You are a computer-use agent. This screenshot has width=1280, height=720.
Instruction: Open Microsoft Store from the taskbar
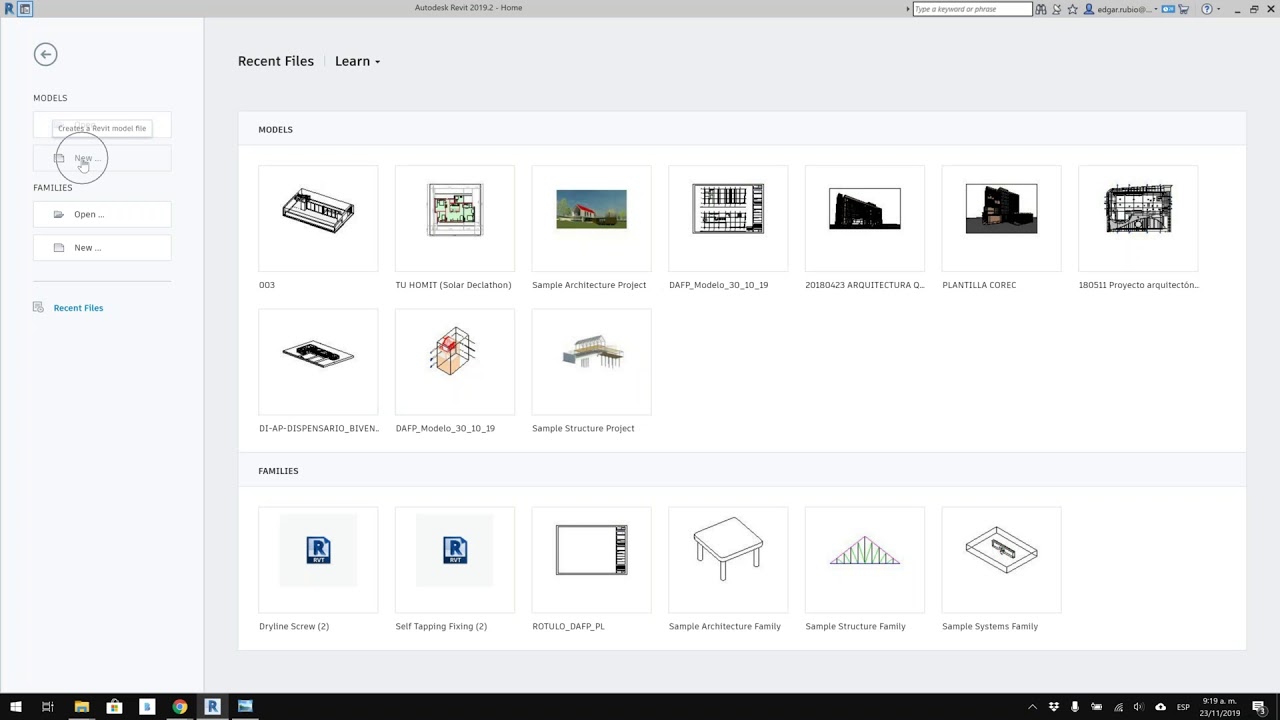(114, 707)
